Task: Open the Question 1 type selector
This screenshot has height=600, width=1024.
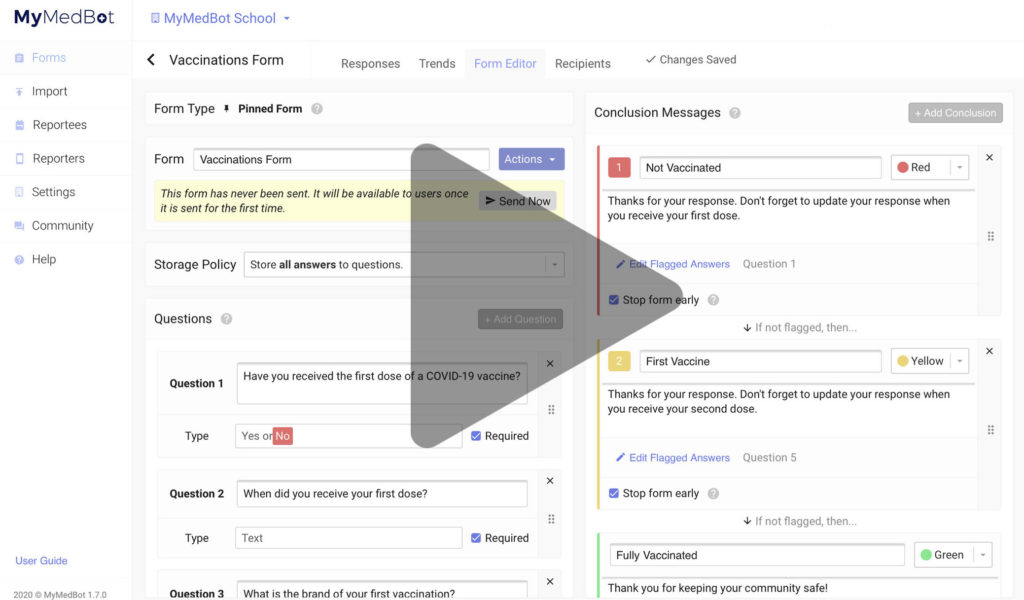Action: (x=348, y=436)
